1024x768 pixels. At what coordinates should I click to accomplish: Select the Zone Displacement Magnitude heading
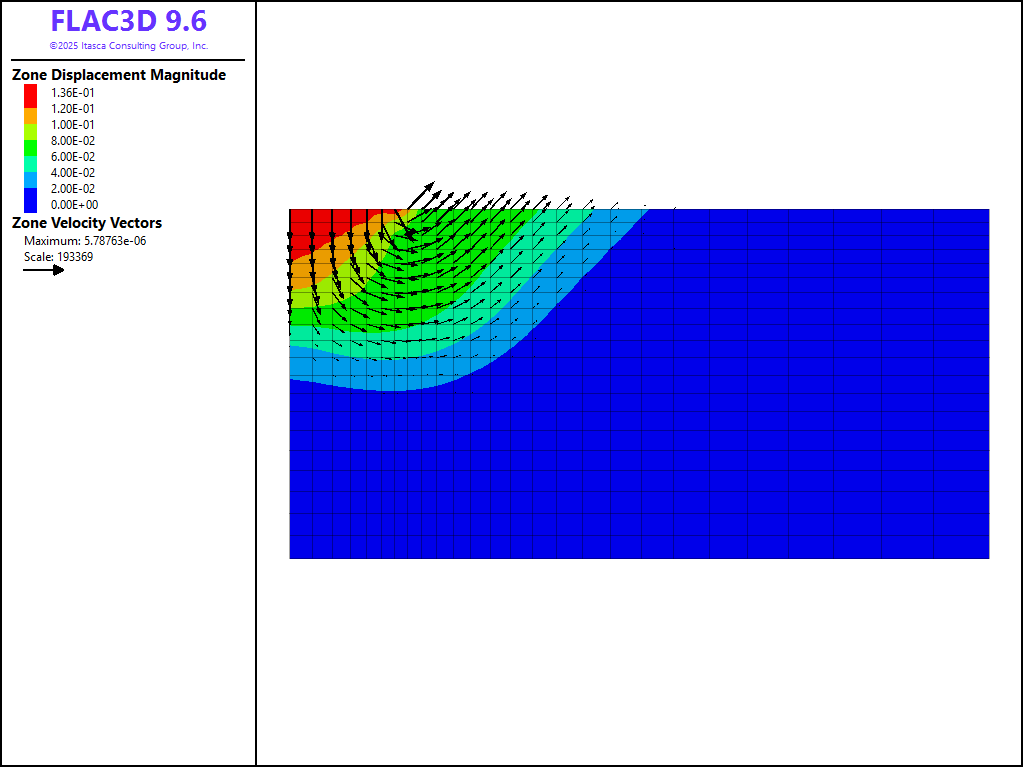119,75
